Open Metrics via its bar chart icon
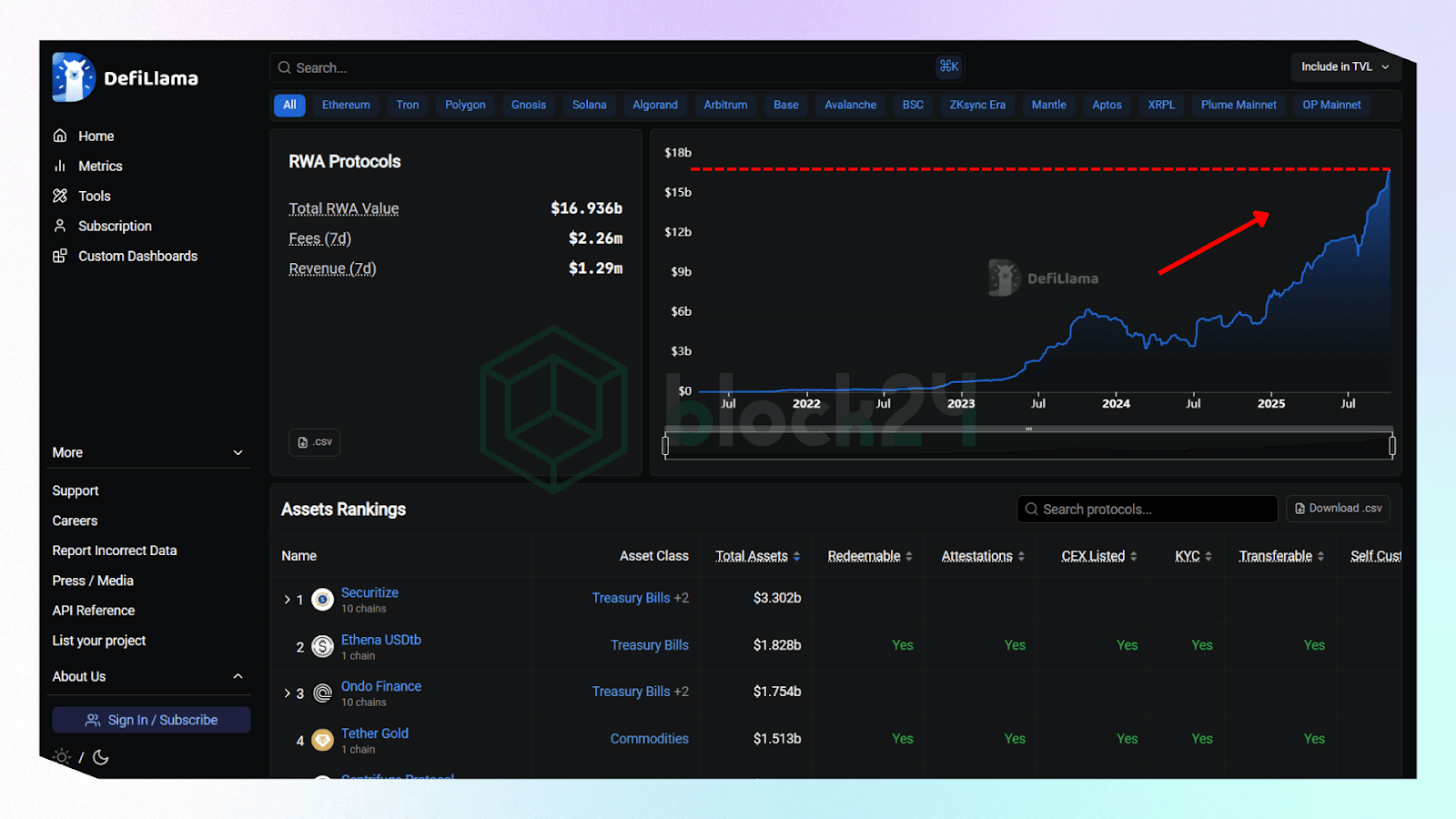 [60, 166]
